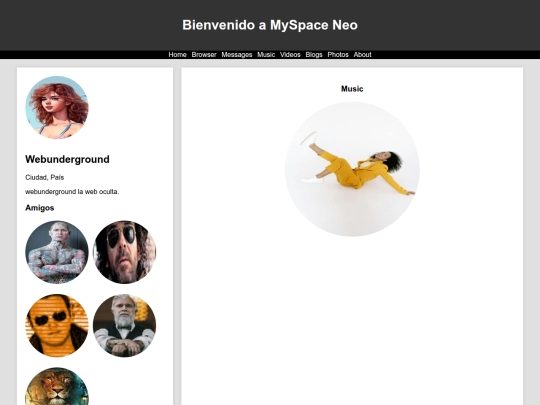The height and width of the screenshot is (405, 540).
Task: Open the About nav link
Action: tap(362, 55)
